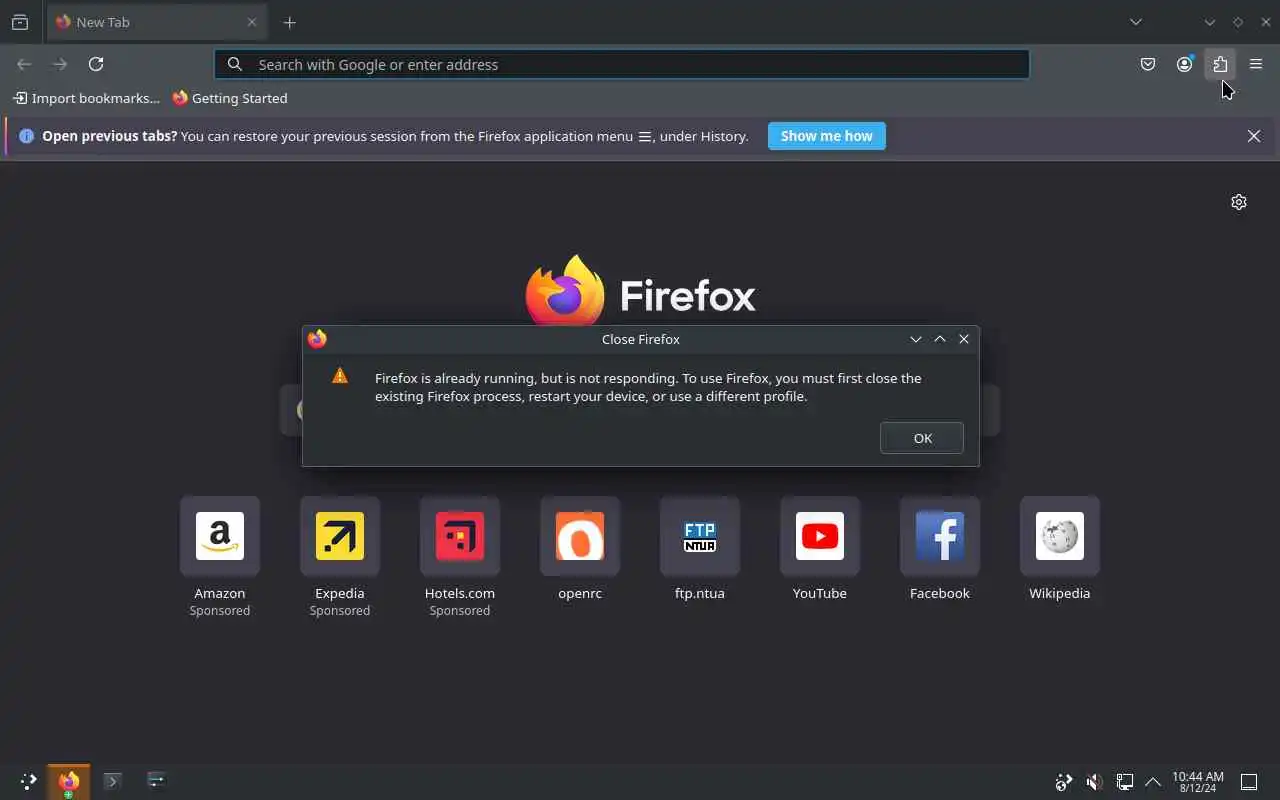Click OK in Close Firefox dialog
The image size is (1280, 800).
922,438
